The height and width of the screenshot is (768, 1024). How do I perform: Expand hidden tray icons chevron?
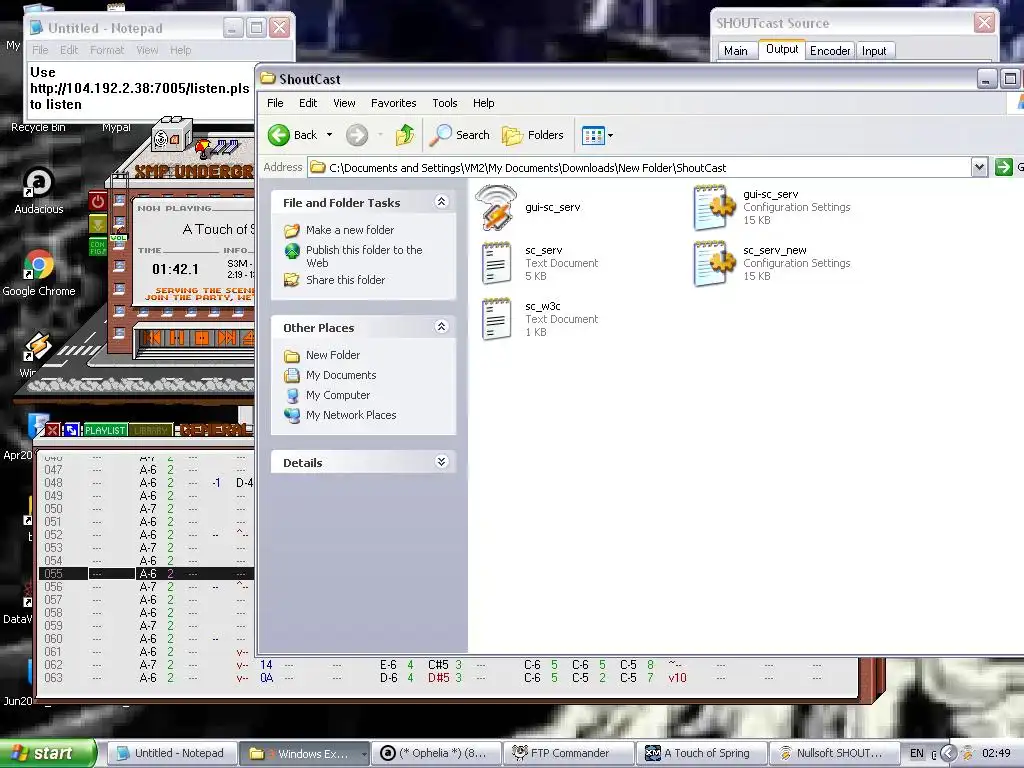point(948,753)
